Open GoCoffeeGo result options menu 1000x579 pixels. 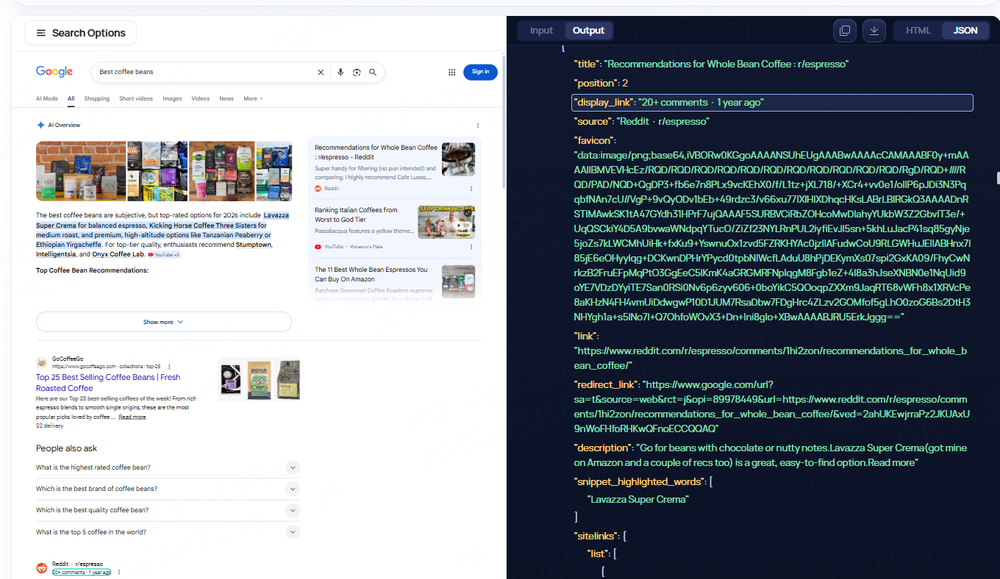[169, 367]
